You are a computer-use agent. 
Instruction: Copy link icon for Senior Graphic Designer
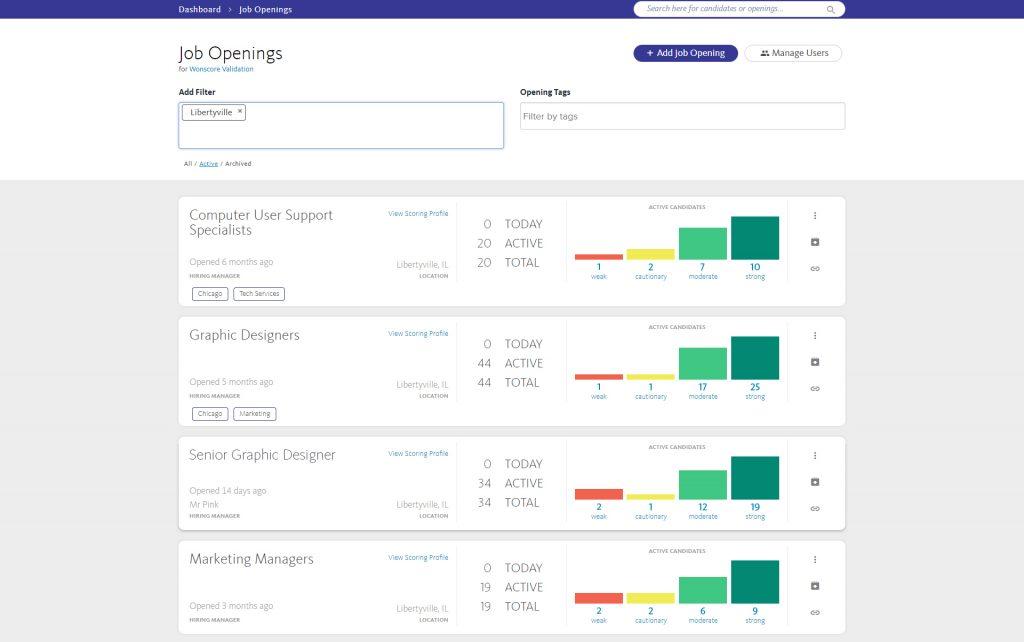tap(815, 508)
